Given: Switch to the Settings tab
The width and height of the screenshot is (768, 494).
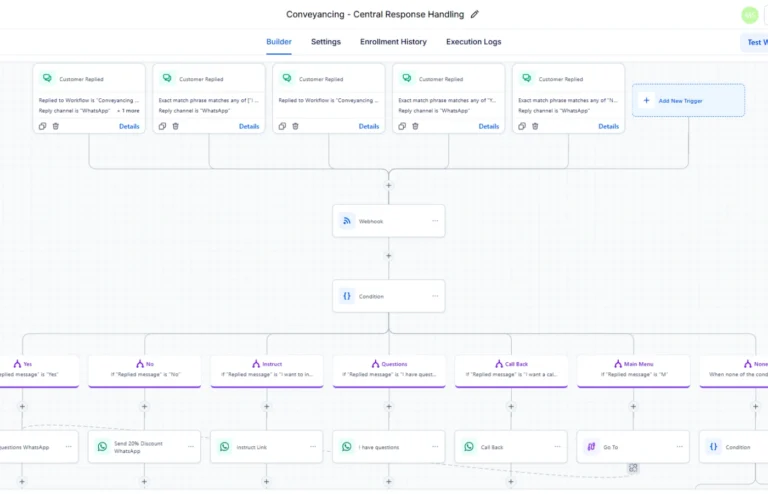Looking at the screenshot, I should (x=325, y=42).
